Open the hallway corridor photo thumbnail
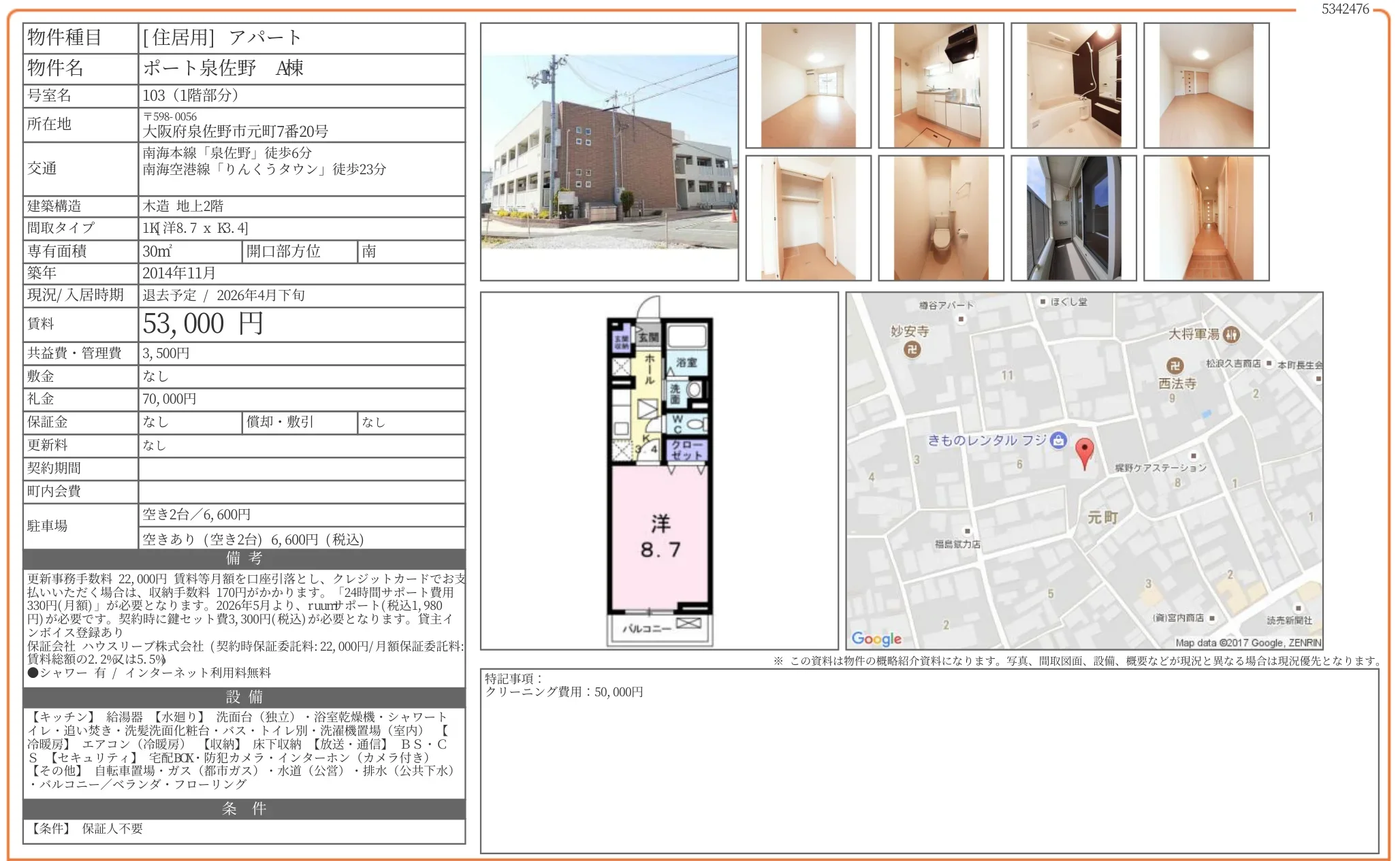 [x=1206, y=218]
